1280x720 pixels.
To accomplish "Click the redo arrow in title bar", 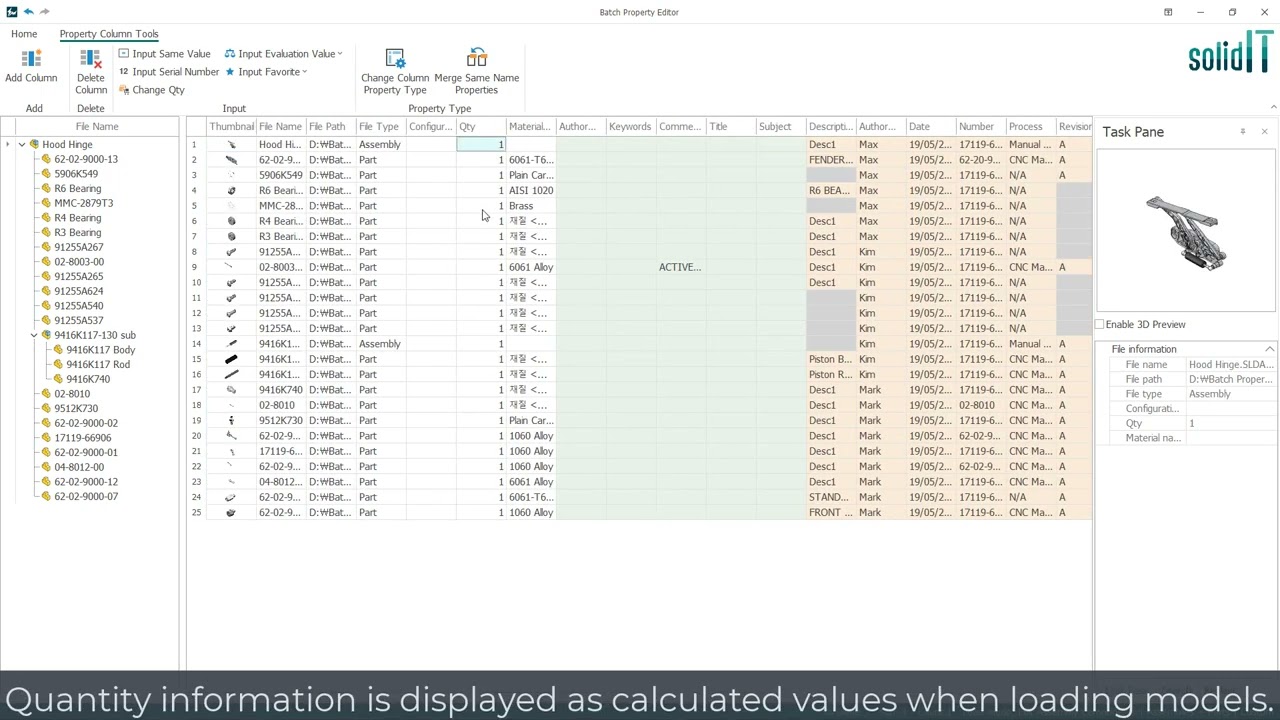I will [x=44, y=12].
